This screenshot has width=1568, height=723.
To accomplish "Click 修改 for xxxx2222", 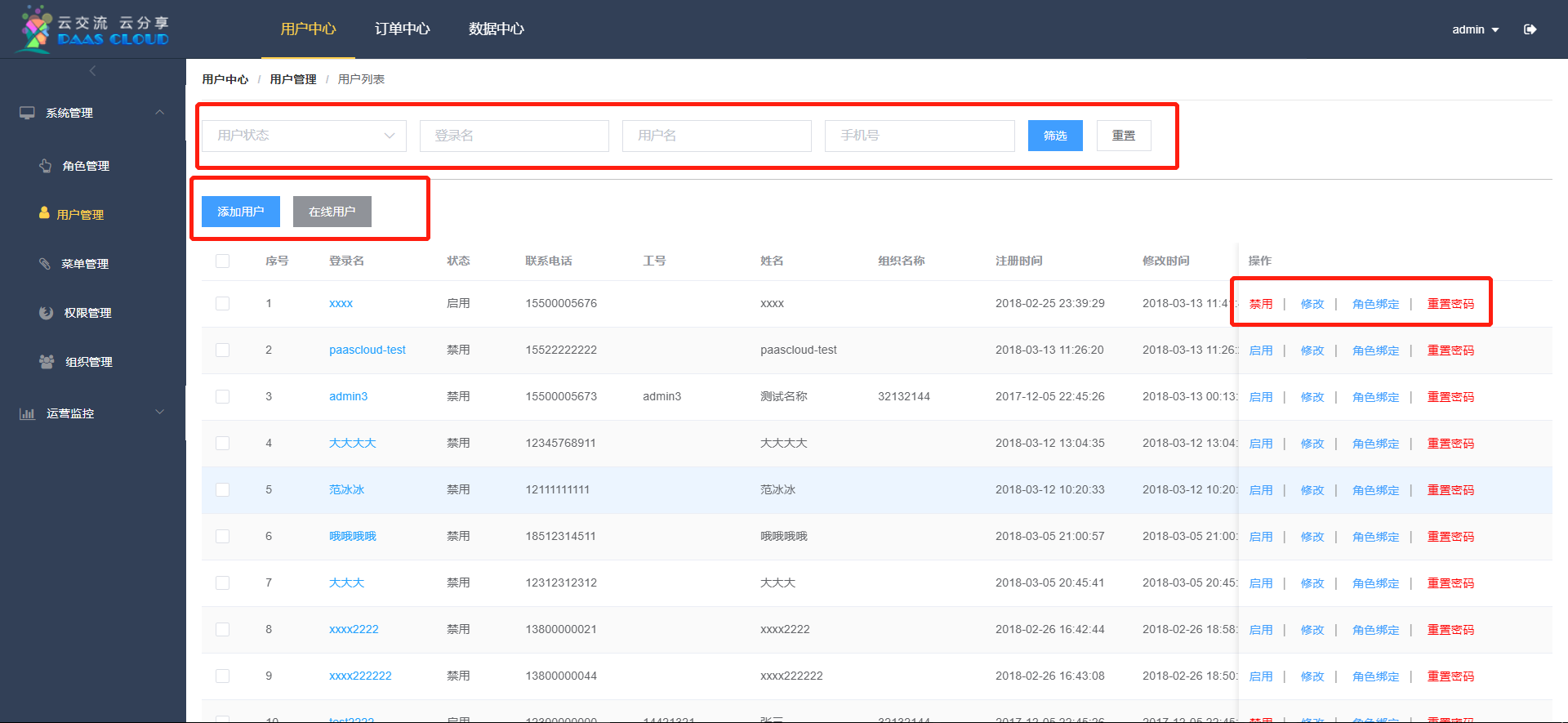I will (1312, 630).
